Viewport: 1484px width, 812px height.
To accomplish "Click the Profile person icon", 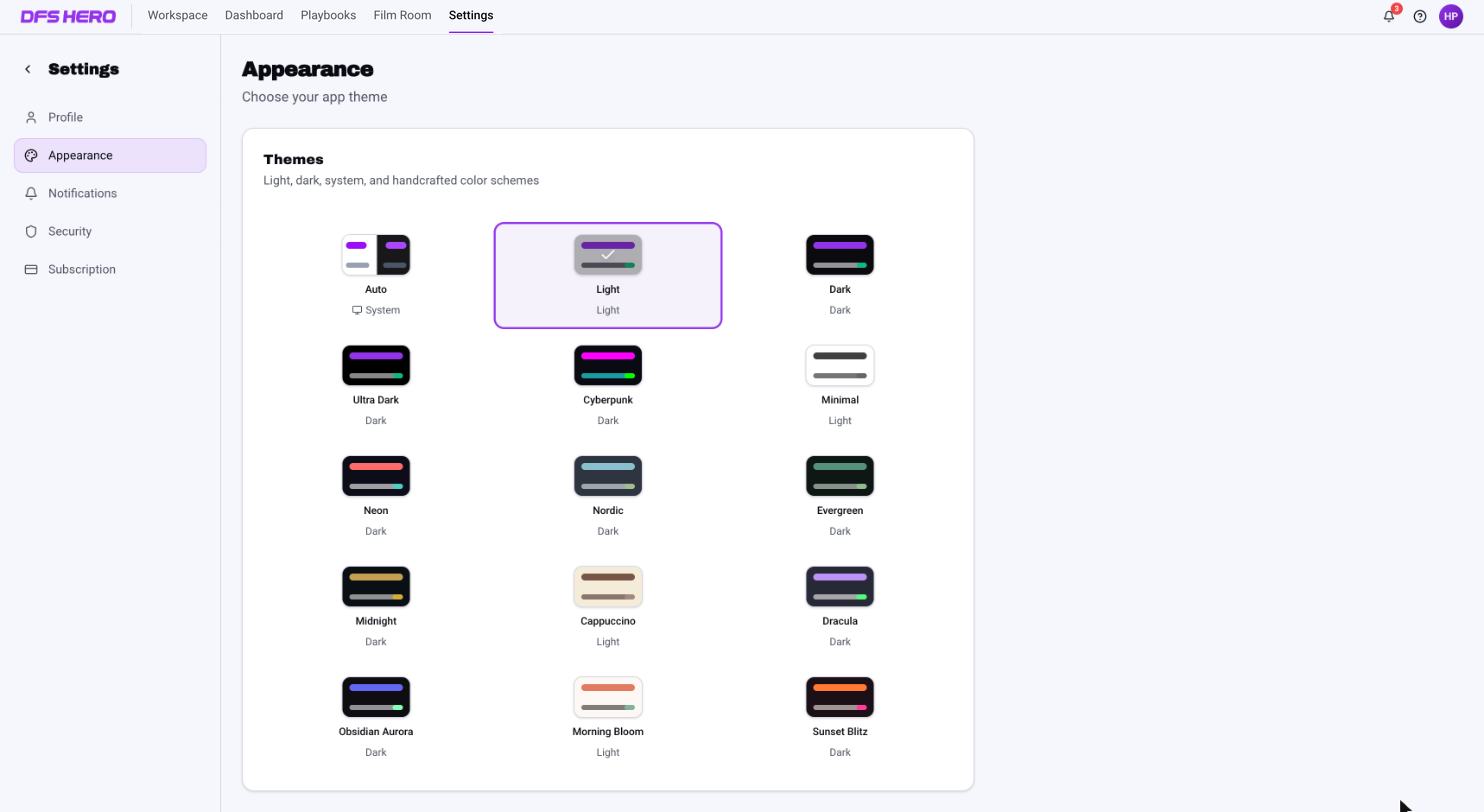I will [x=31, y=117].
